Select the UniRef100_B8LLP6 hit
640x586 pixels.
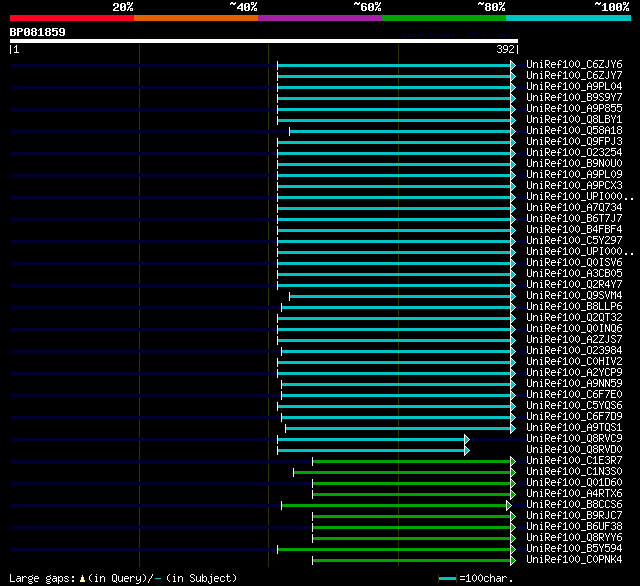(574, 307)
